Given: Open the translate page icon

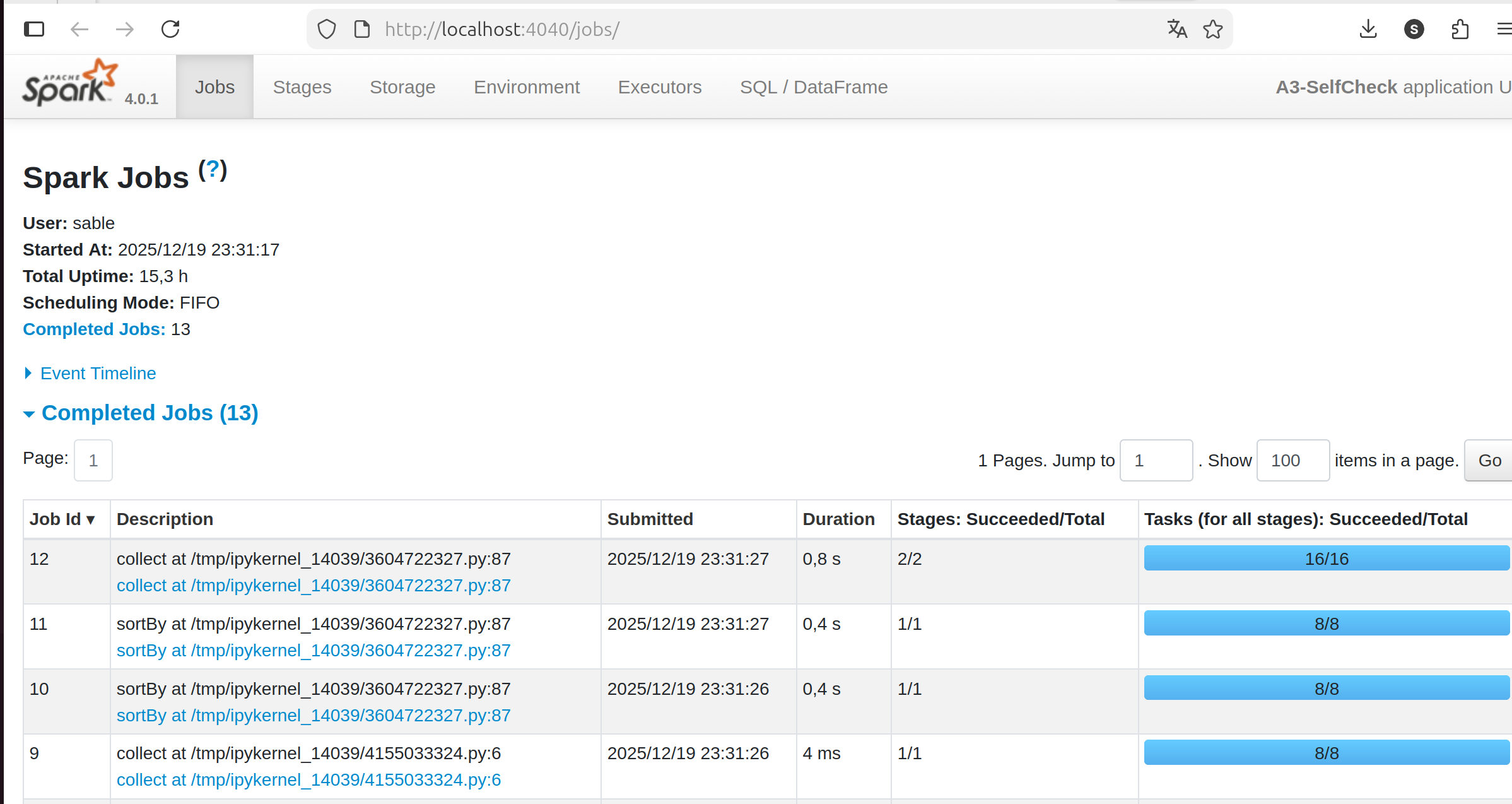Looking at the screenshot, I should click(x=1176, y=29).
